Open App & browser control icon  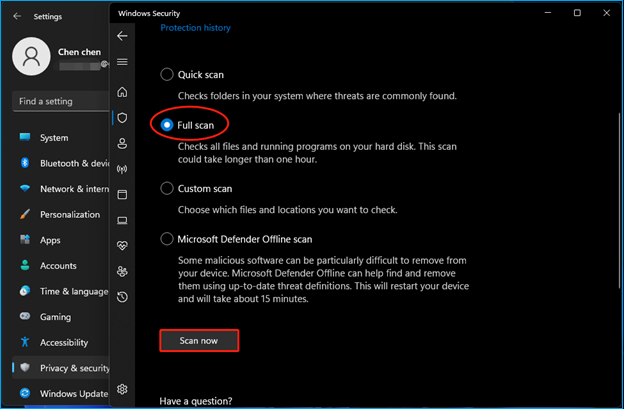point(122,194)
